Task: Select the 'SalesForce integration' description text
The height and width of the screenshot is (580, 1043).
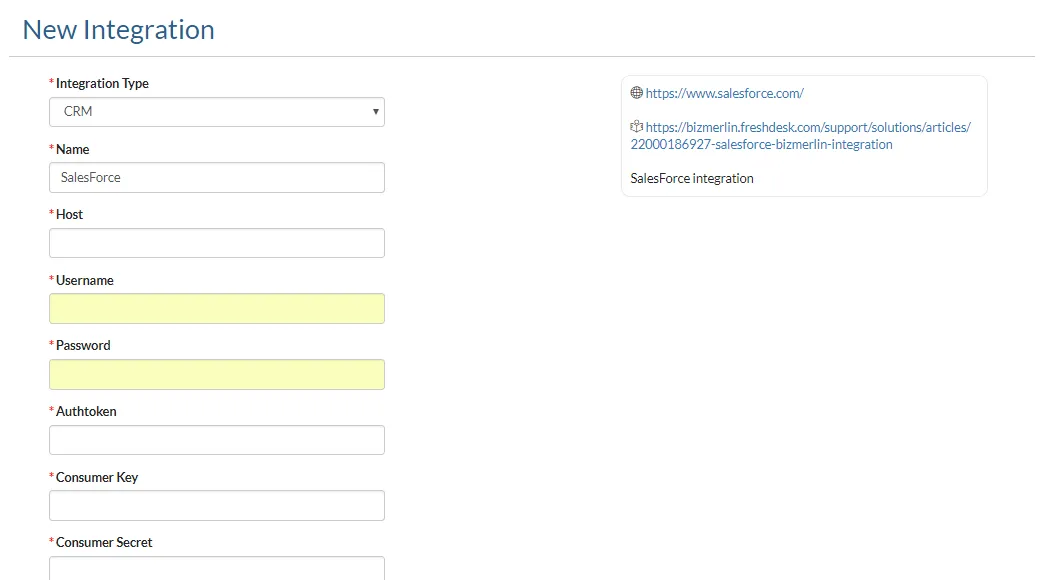Action: pos(692,178)
